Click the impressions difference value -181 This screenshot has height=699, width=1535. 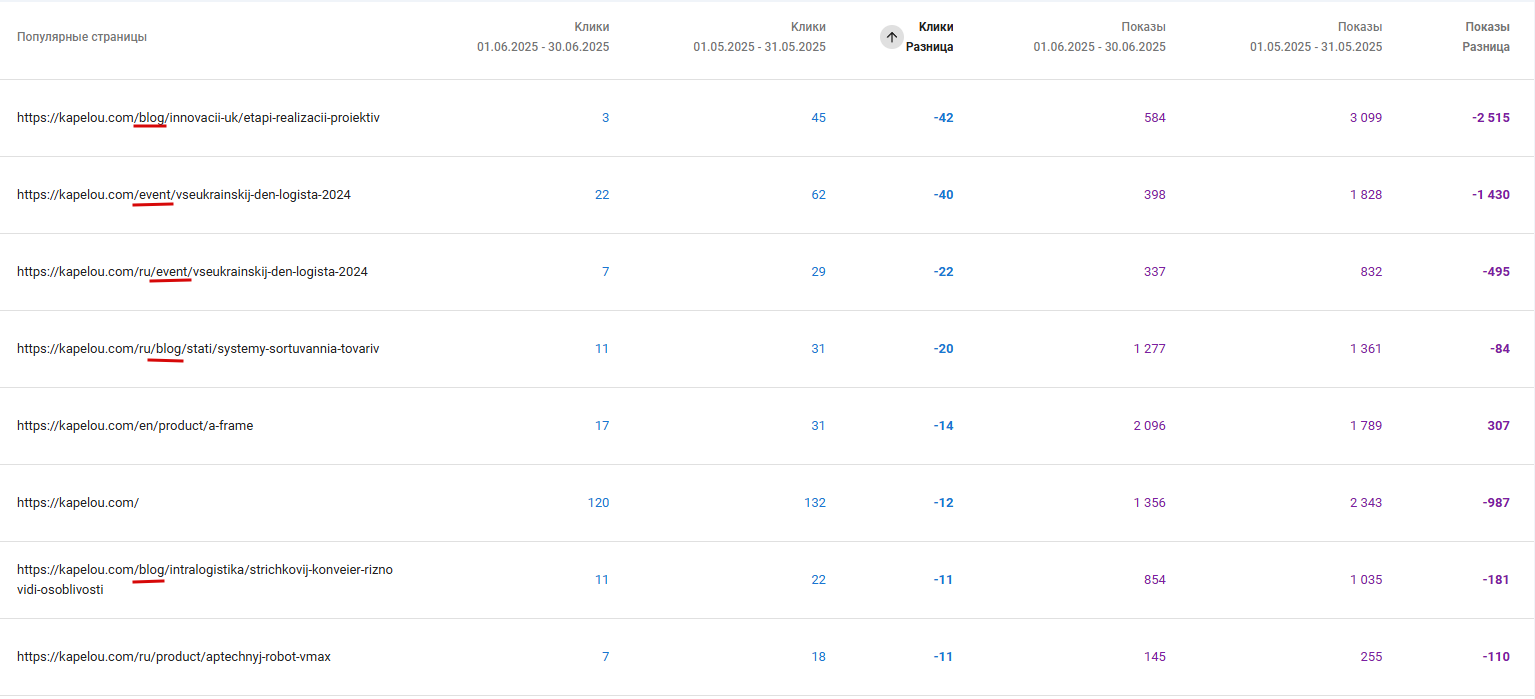[1496, 580]
